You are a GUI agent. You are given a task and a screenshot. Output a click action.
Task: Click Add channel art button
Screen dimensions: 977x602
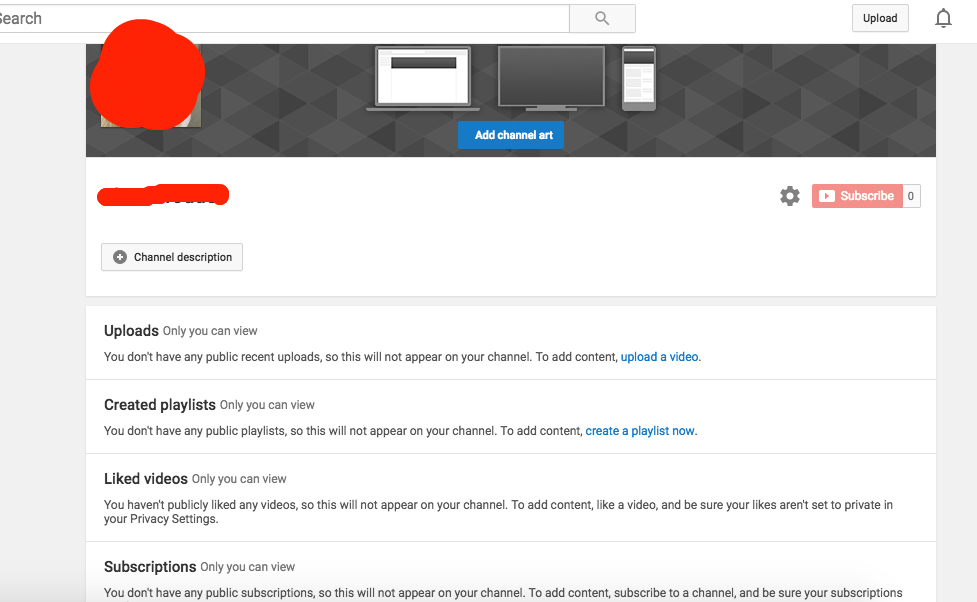(x=511, y=135)
